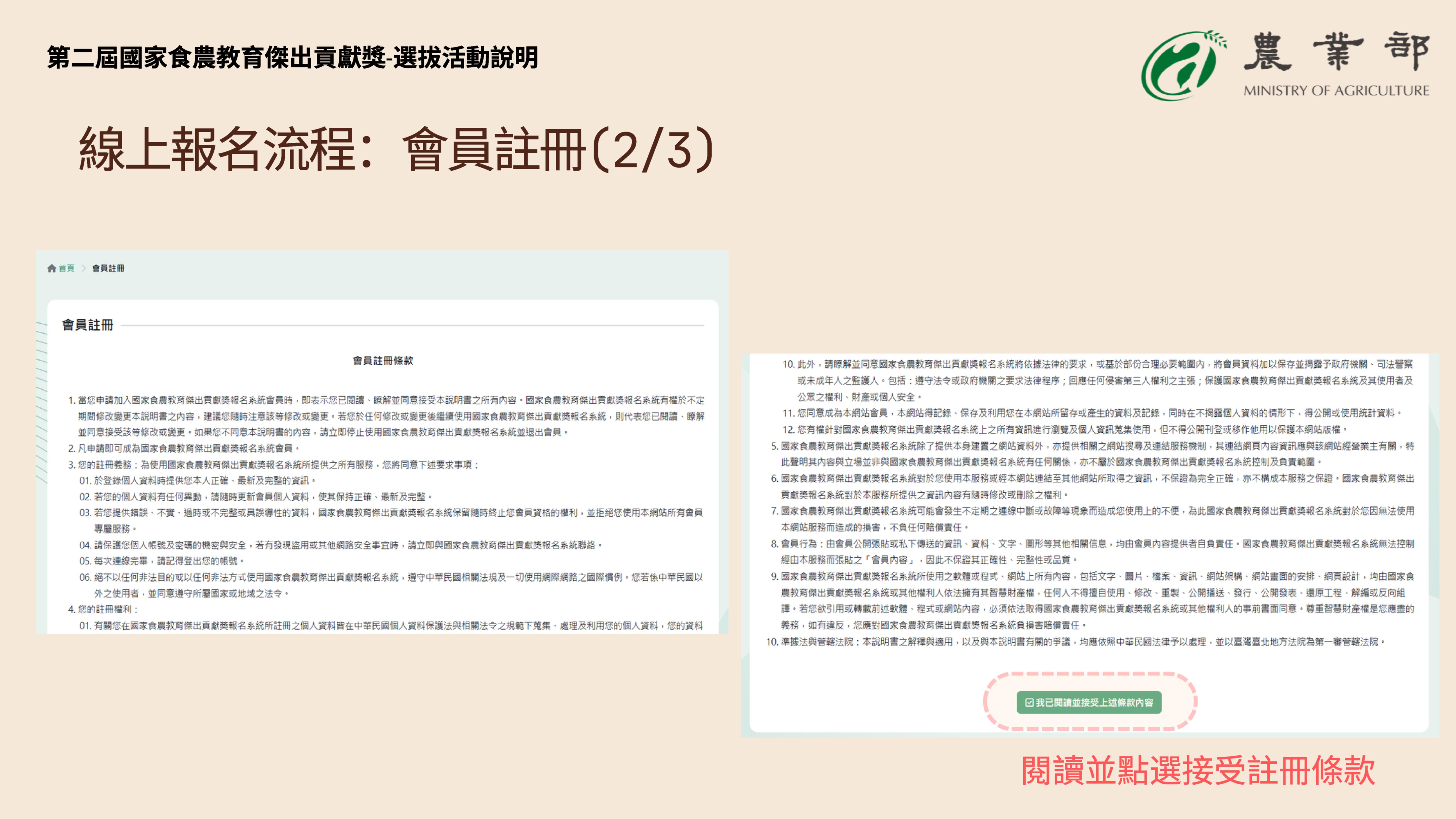Click the centered 會員註冊條款 title
This screenshot has height=819, width=1456.
click(x=383, y=361)
